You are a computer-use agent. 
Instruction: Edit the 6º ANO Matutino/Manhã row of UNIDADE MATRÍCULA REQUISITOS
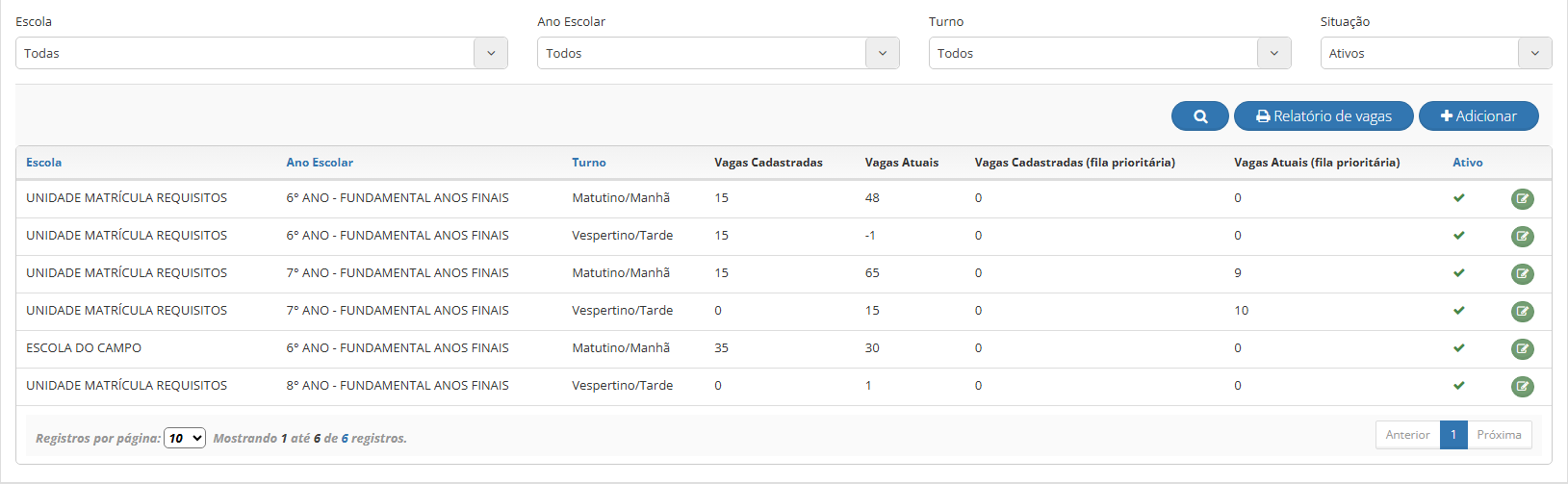(1522, 199)
